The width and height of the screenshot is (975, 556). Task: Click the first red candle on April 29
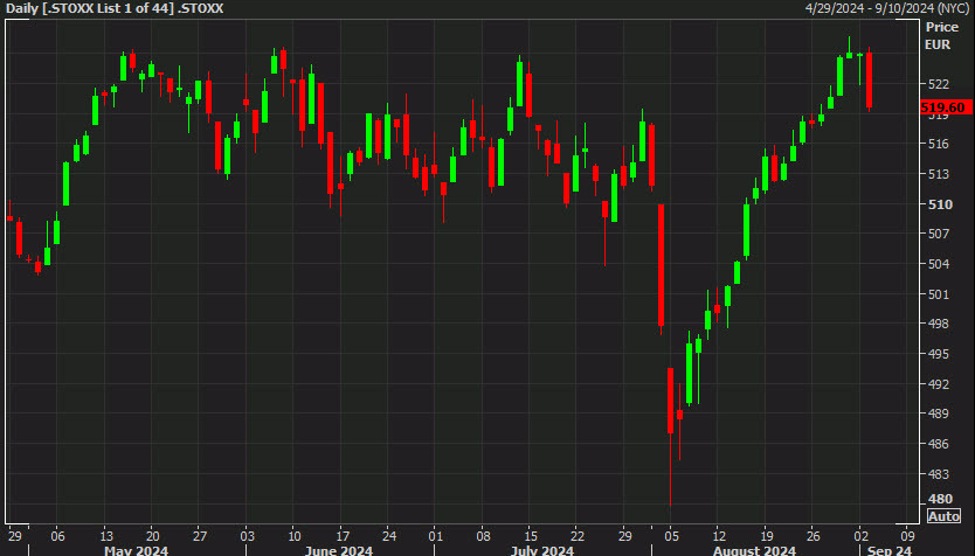(x=10, y=219)
